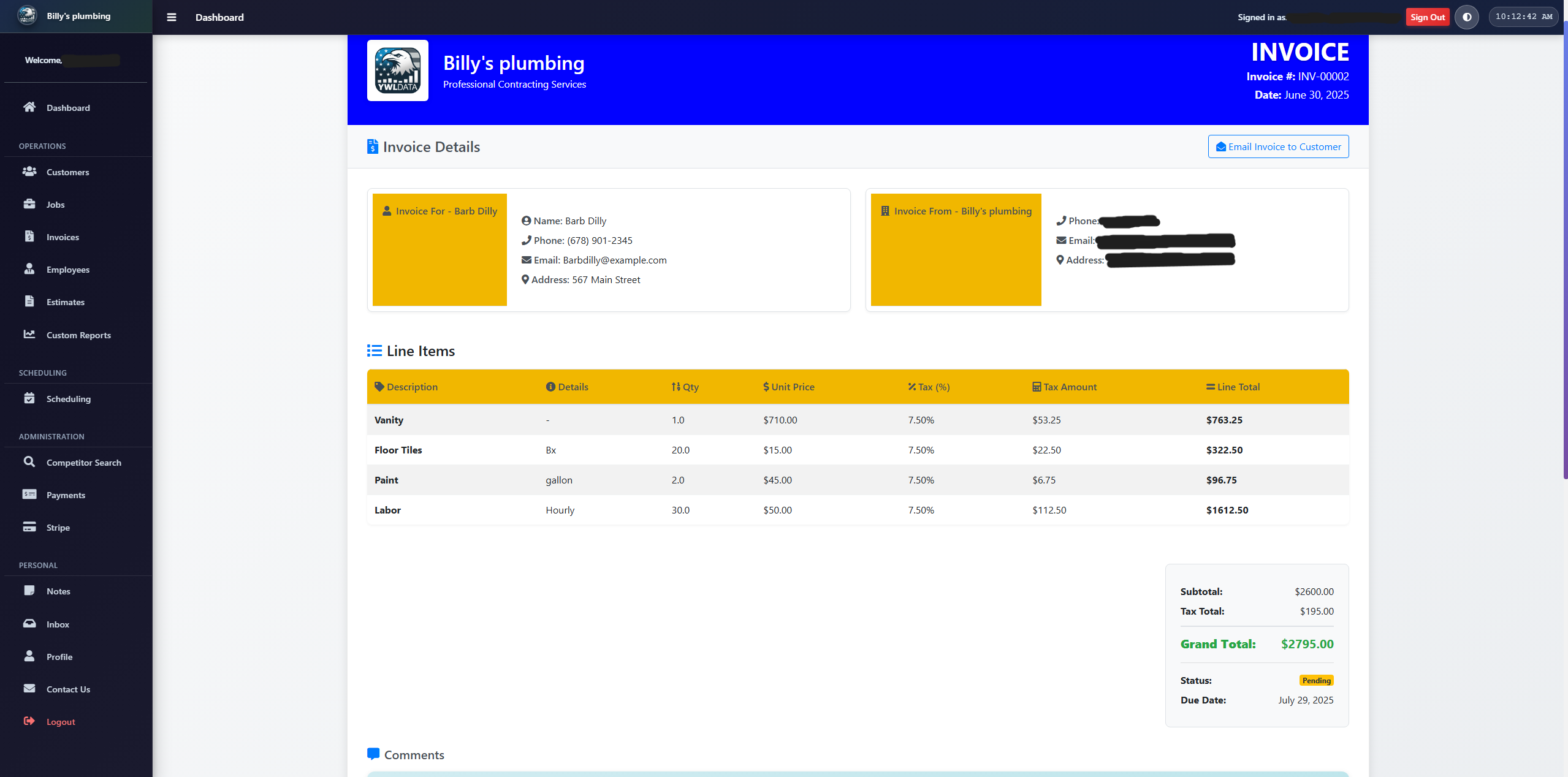Click the page vertical scrollbar
Viewport: 1568px width, 777px height.
tap(1565, 251)
